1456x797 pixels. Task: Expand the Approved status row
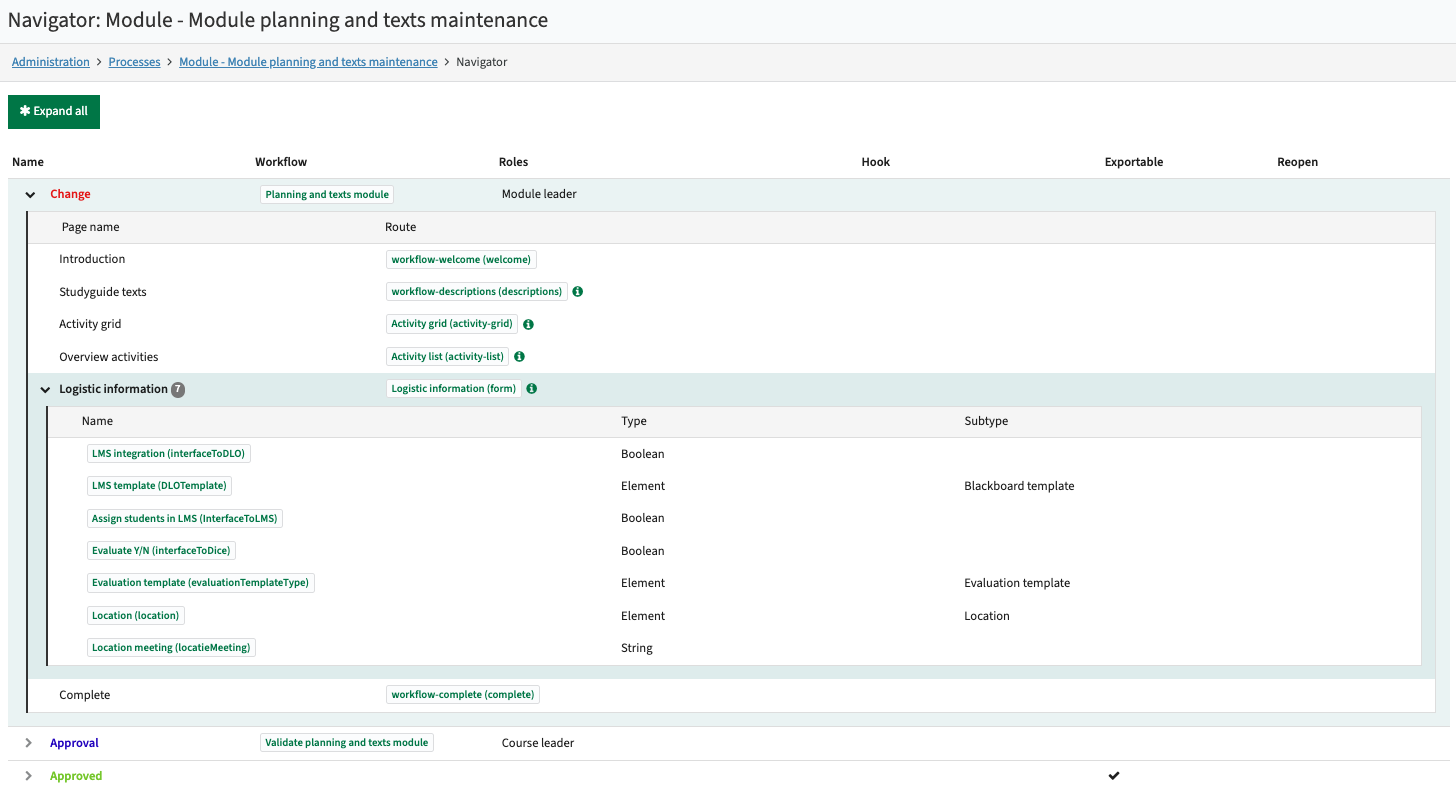(x=29, y=776)
